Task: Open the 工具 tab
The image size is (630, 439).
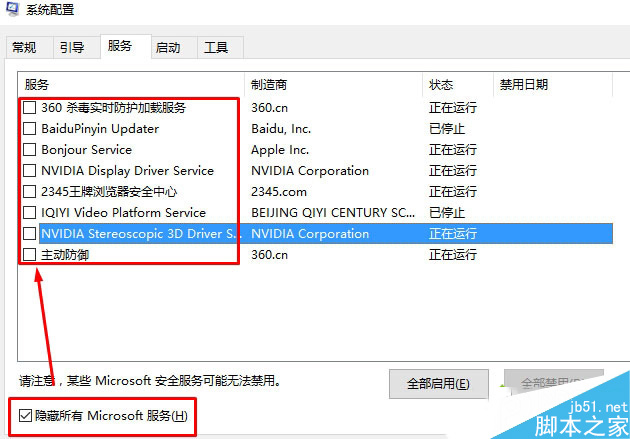Action: (215, 48)
